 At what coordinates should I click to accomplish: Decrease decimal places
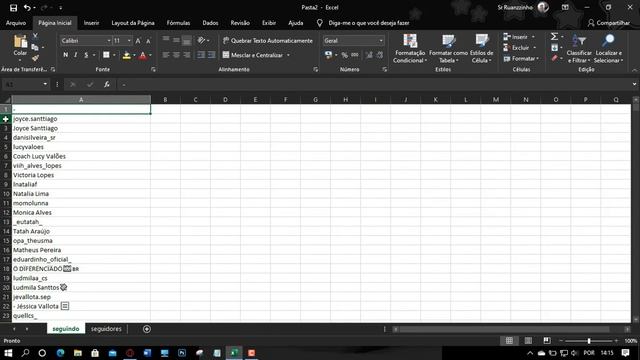pyautogui.click(x=380, y=55)
